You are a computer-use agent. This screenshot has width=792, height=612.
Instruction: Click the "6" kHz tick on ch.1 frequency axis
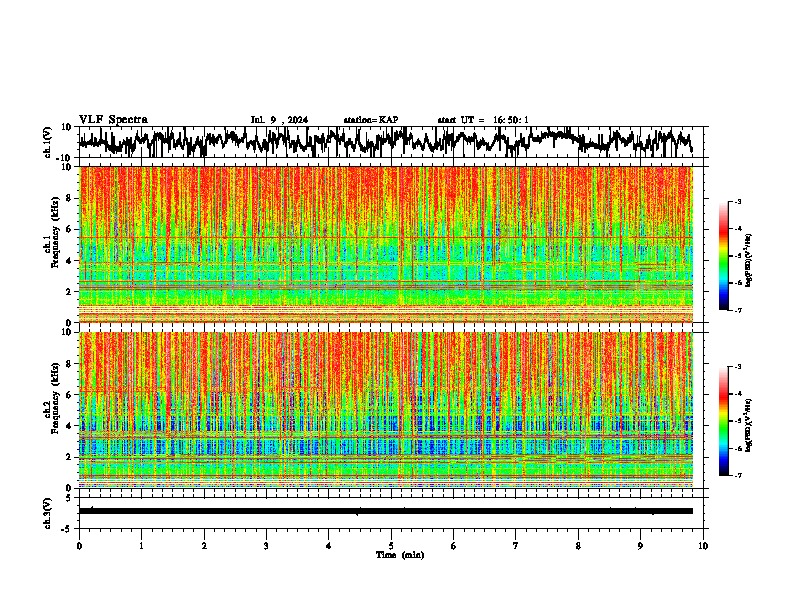tap(69, 230)
